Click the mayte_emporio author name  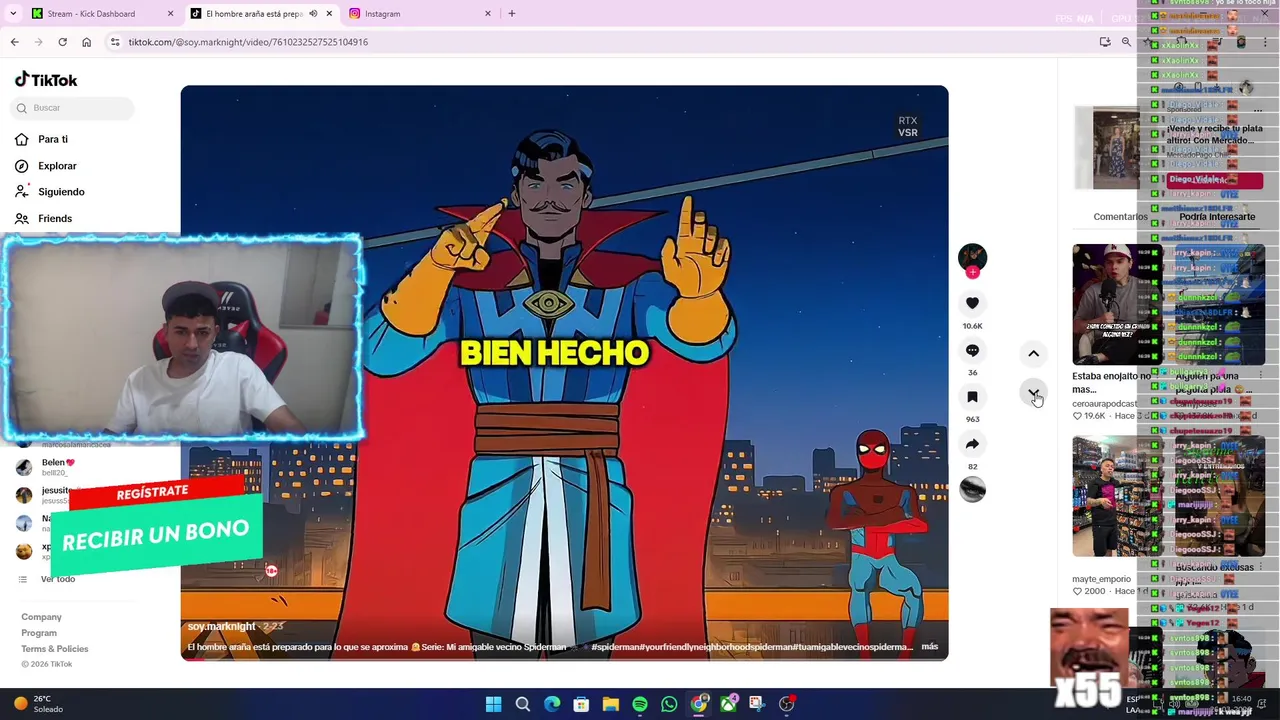coord(1101,579)
